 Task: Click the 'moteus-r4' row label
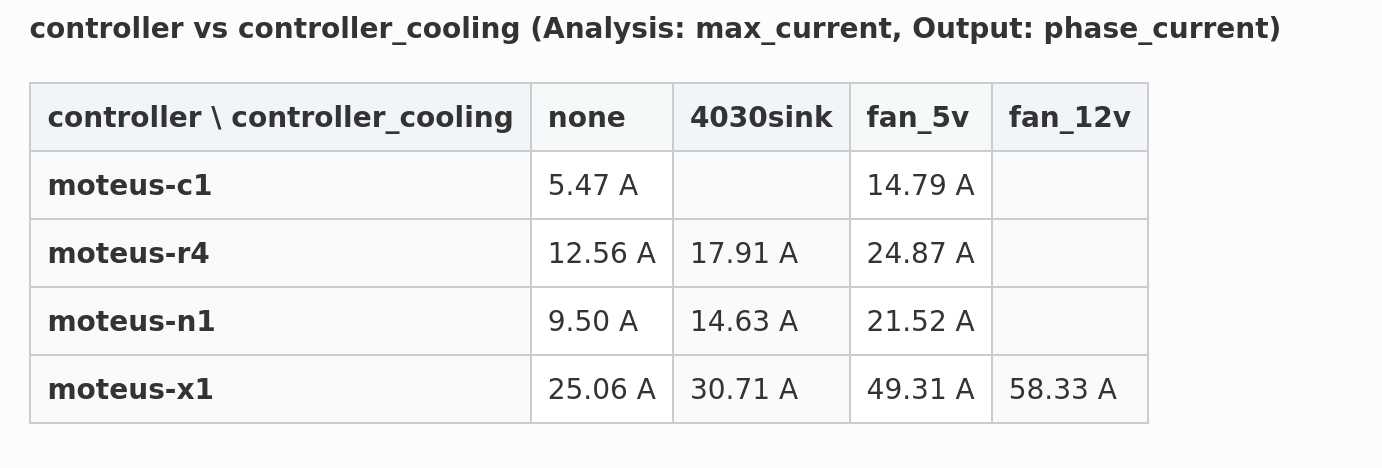[129, 254]
